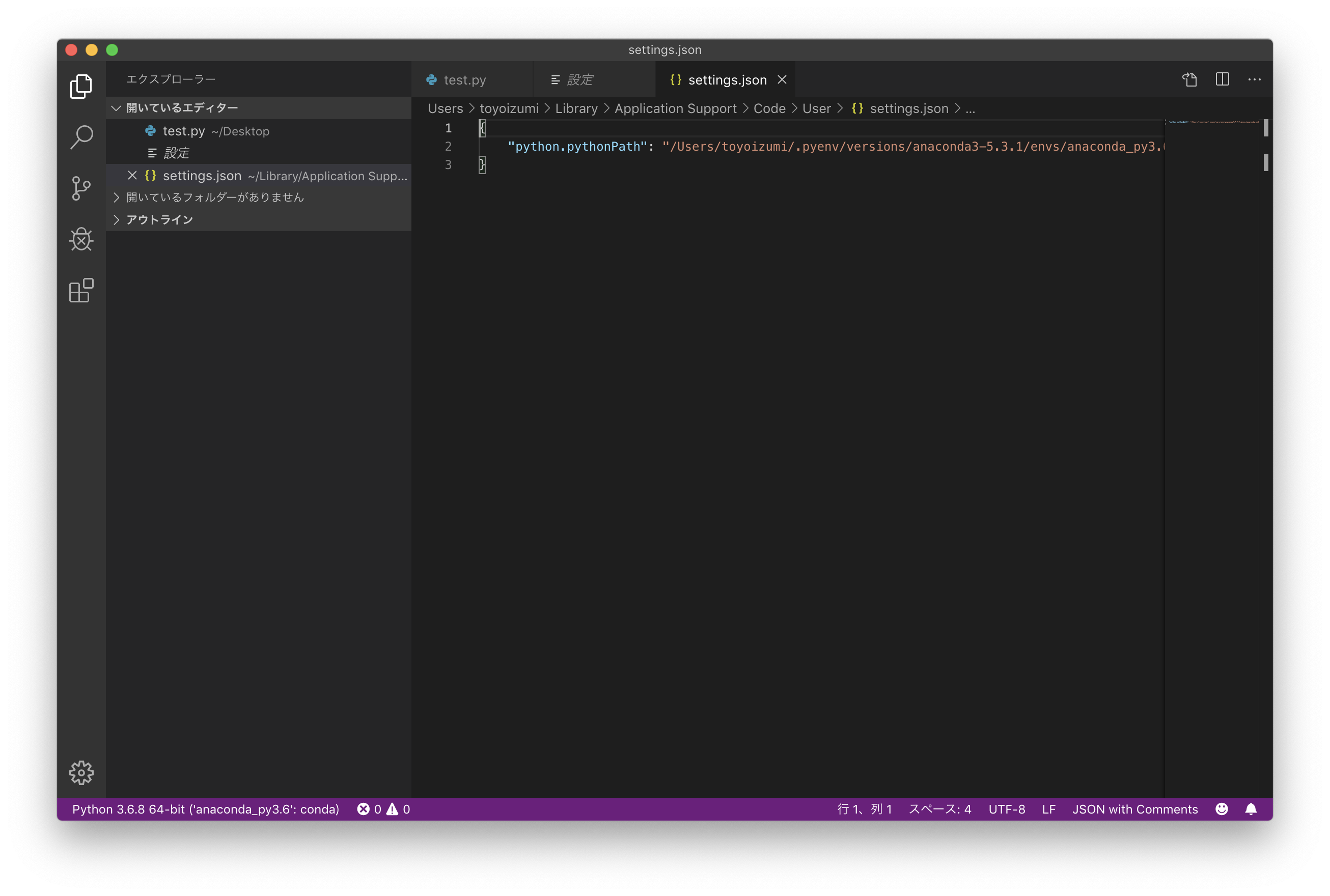Screen dimensions: 1330x896
Task: Change language mode JSON with Comments
Action: [1134, 808]
